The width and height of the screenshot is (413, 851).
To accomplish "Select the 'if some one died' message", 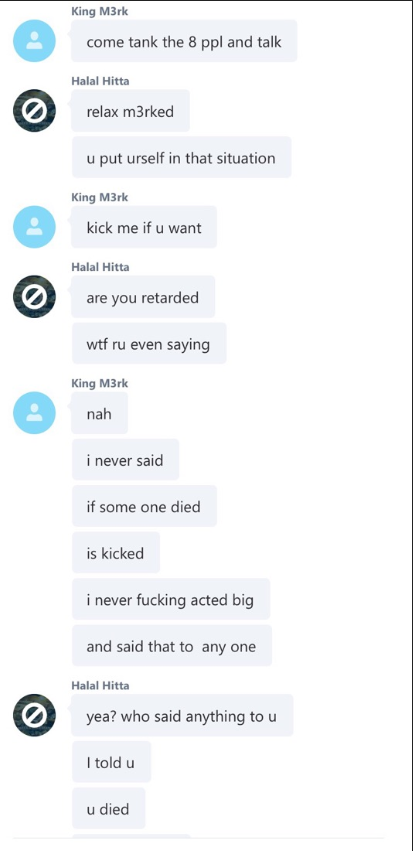I will 144,506.
